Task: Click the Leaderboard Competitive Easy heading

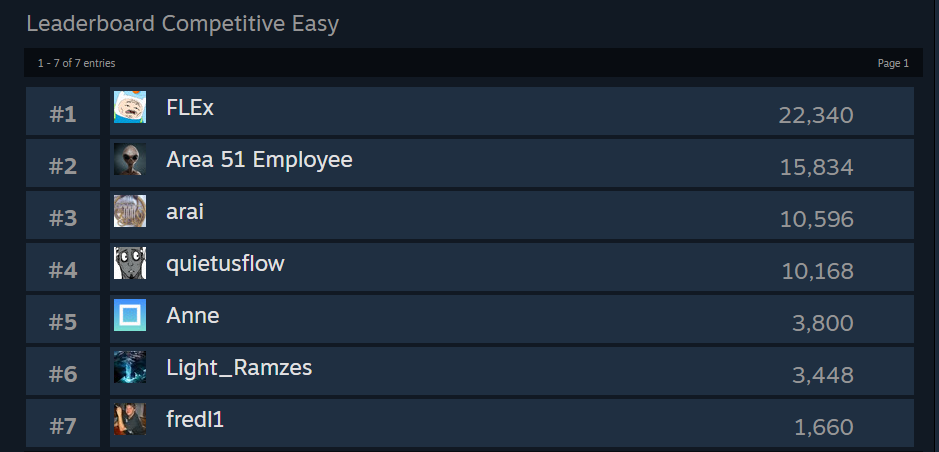Action: click(182, 24)
